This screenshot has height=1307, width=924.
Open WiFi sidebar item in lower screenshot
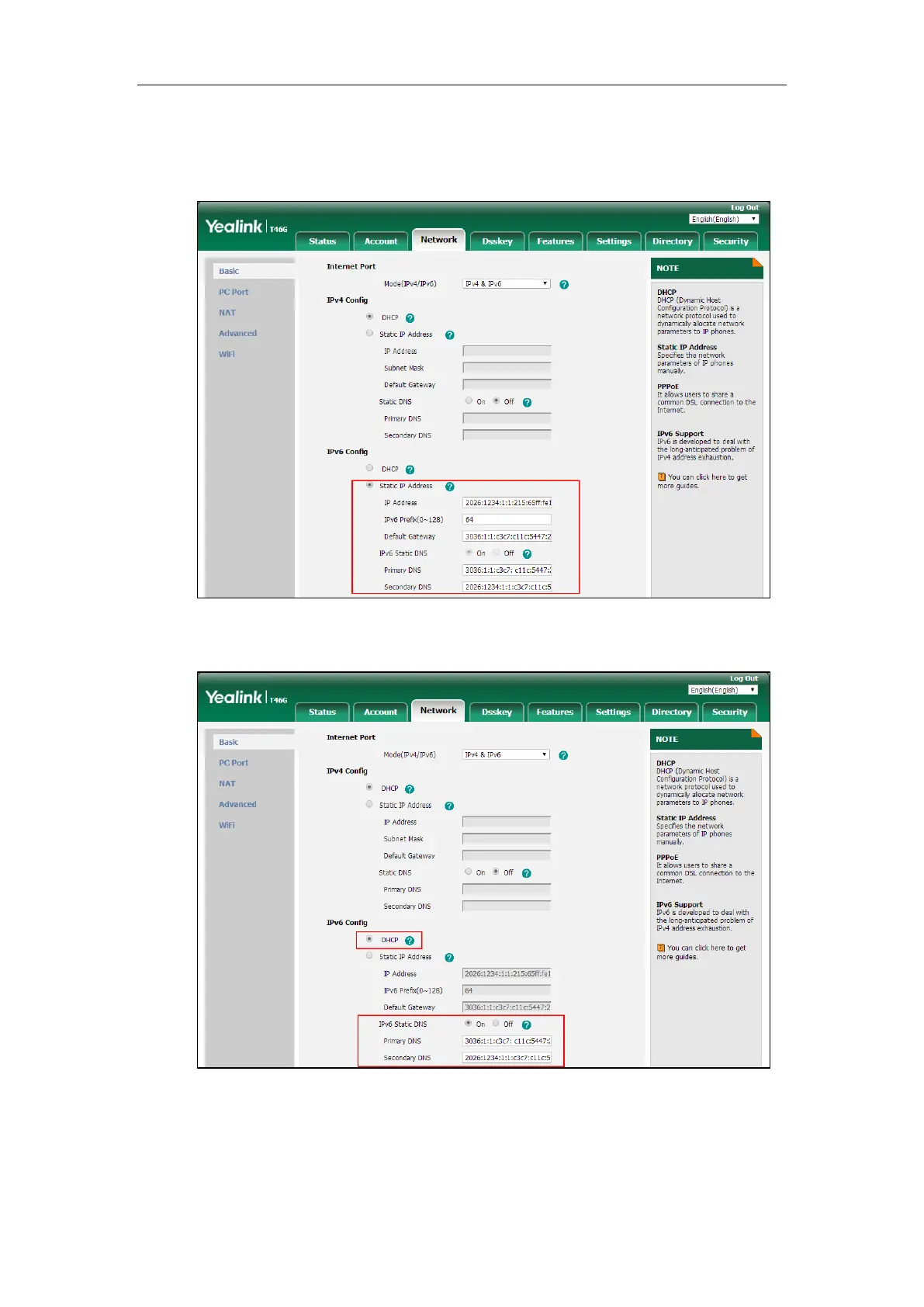click(x=227, y=826)
